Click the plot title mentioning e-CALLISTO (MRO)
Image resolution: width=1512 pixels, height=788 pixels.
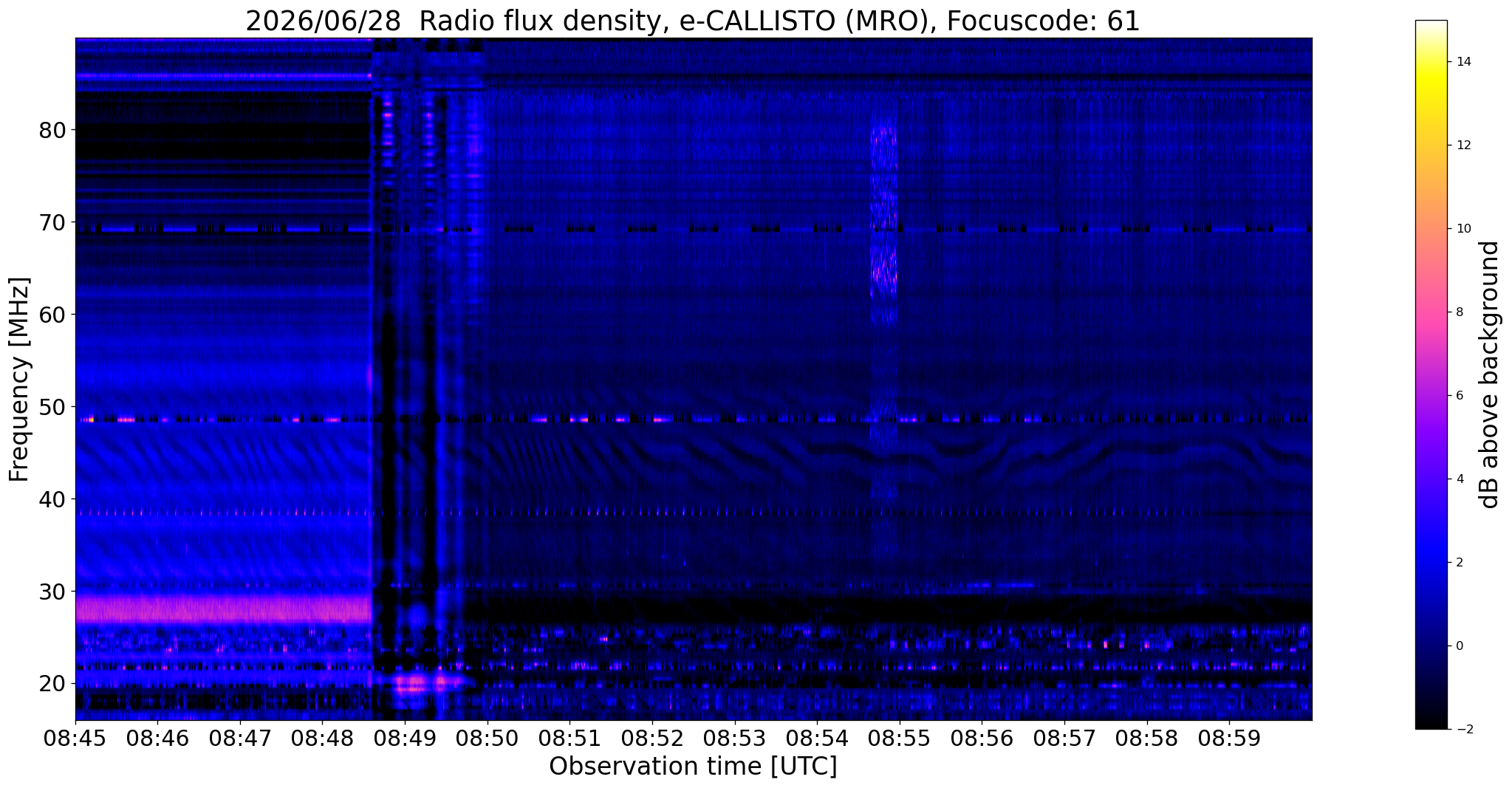(693, 21)
